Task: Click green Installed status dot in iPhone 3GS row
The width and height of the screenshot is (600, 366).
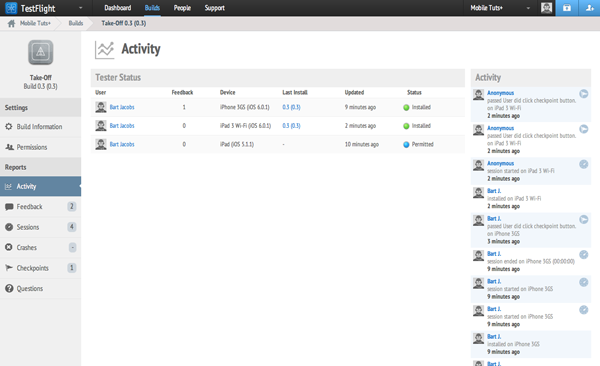Action: coord(406,108)
